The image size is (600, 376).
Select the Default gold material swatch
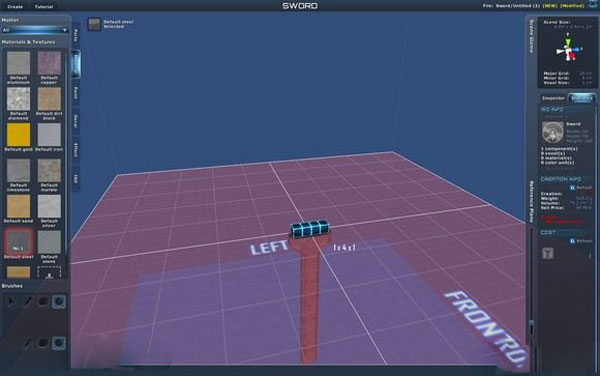18,134
